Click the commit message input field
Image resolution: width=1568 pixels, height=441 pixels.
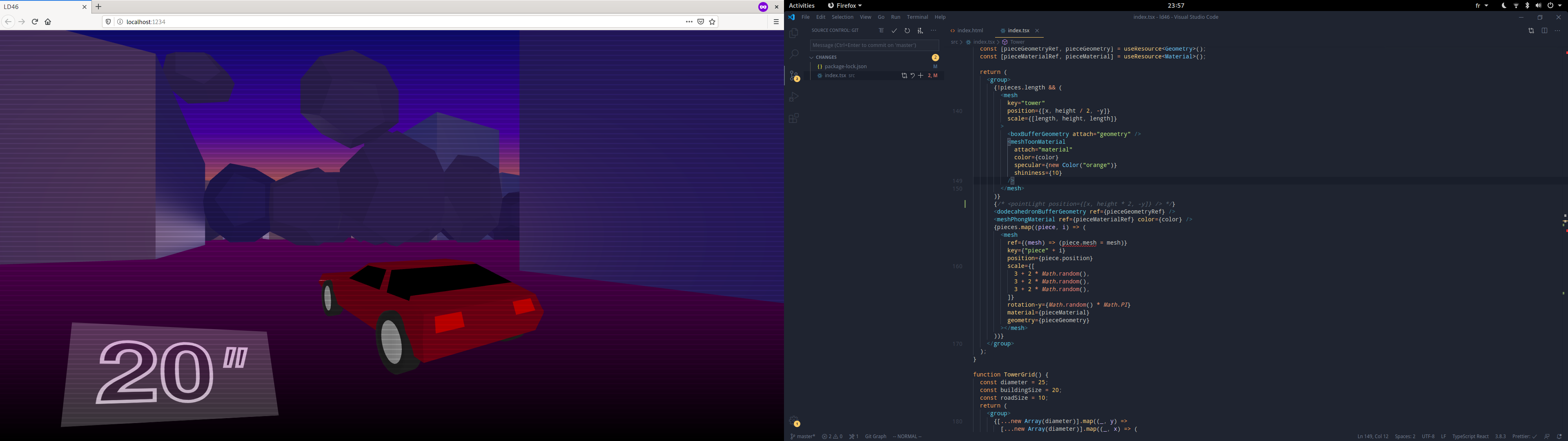(874, 45)
